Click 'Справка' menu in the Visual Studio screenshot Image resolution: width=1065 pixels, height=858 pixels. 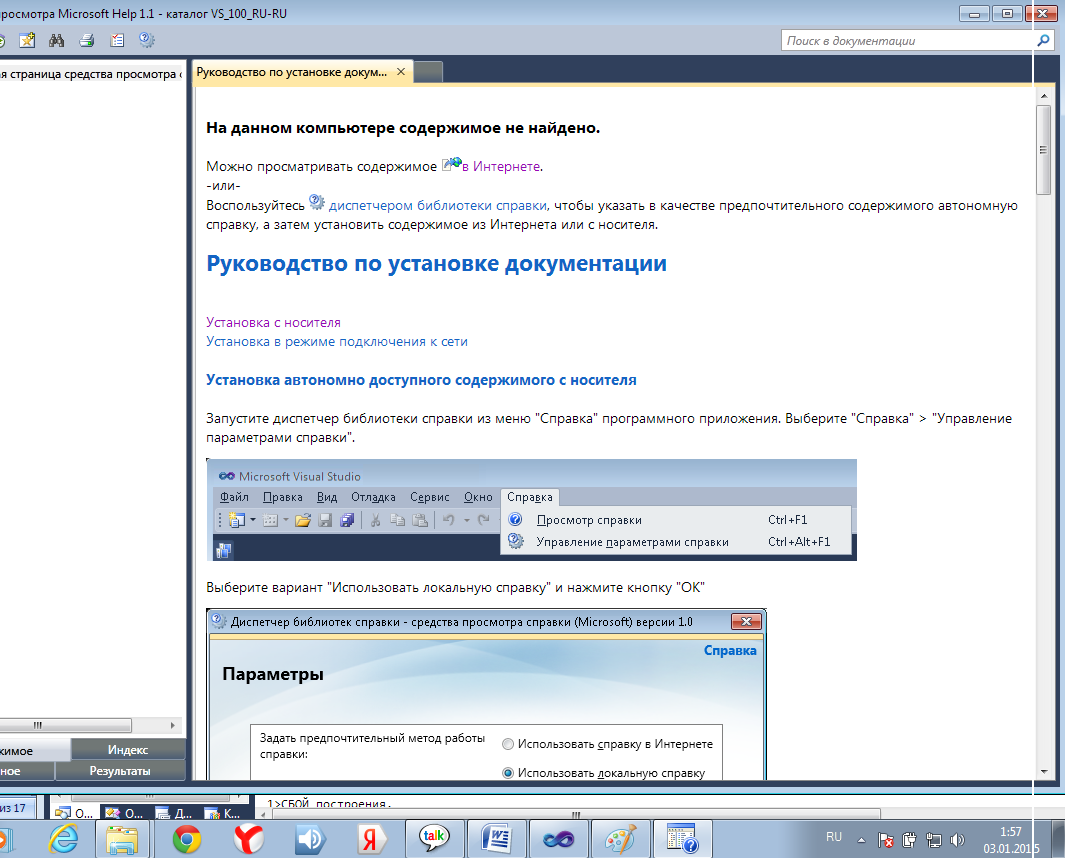click(530, 497)
